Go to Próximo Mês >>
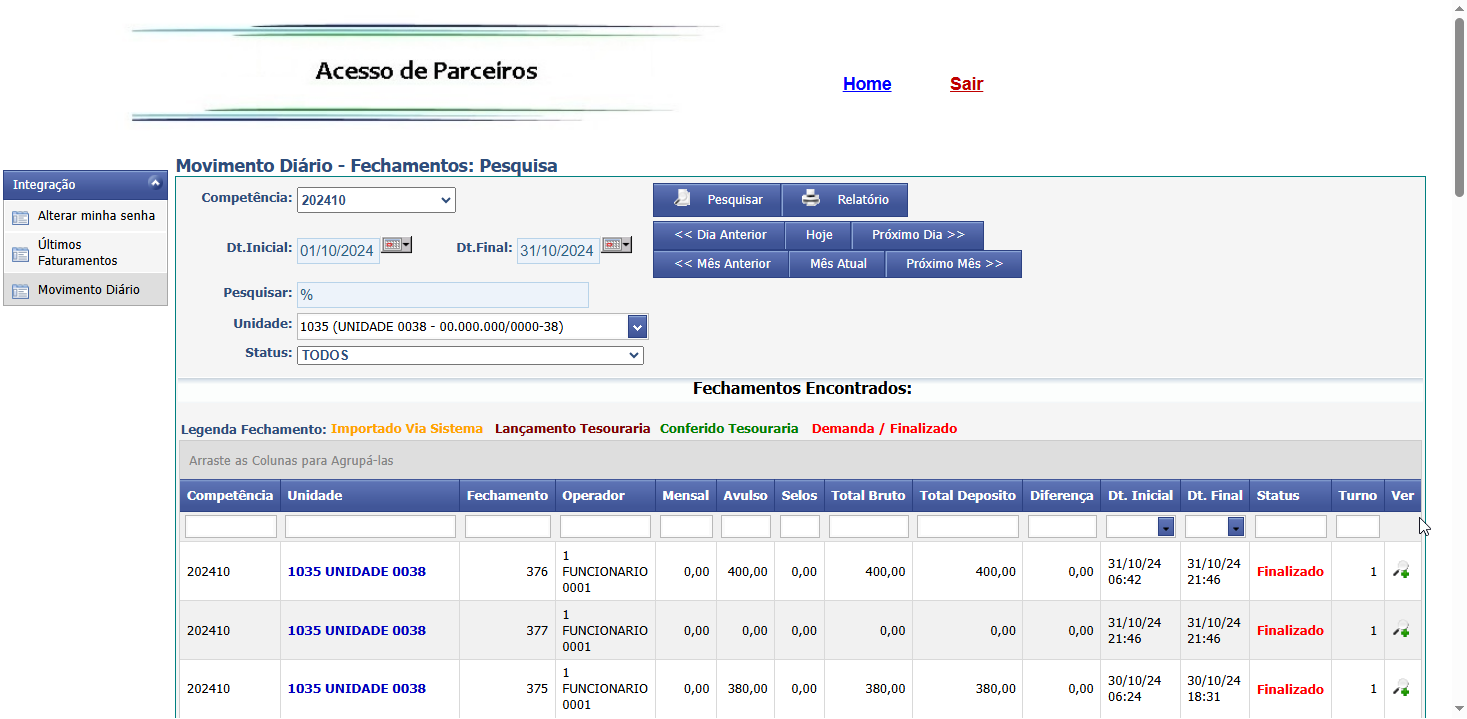The height and width of the screenshot is (719, 1467). click(954, 264)
